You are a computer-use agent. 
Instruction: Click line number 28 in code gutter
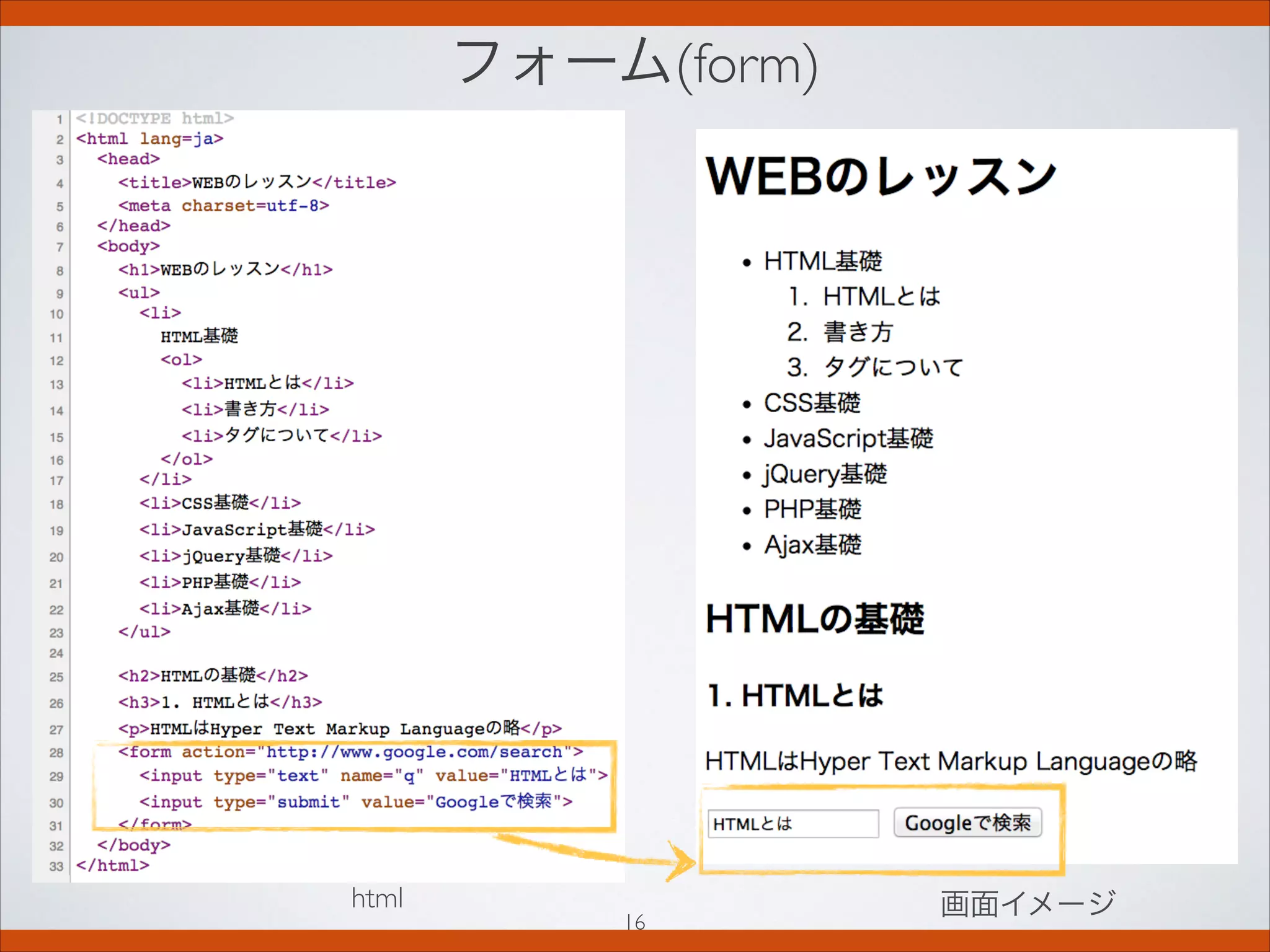point(56,752)
